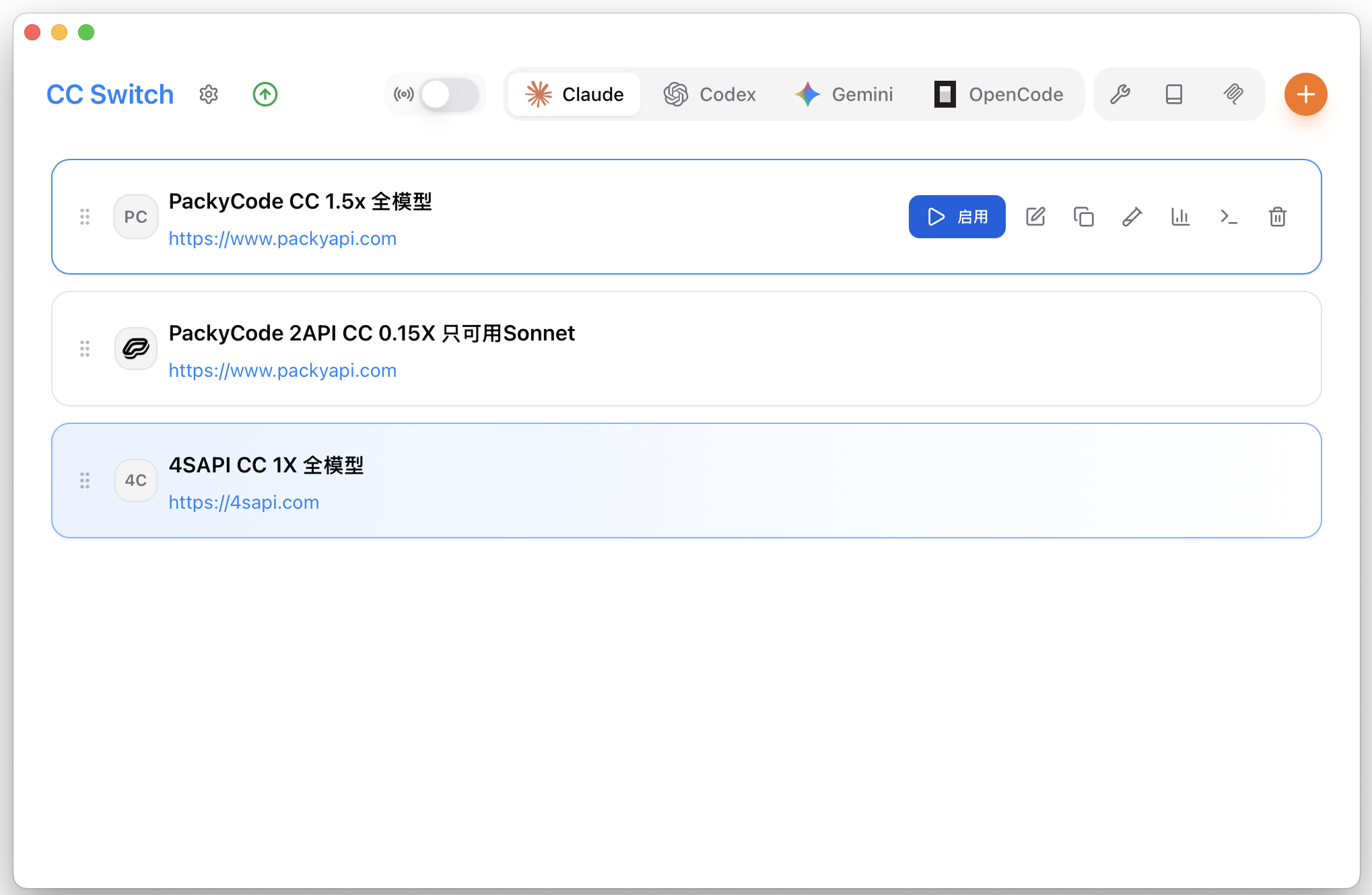The height and width of the screenshot is (895, 1372).
Task: Click the wrench tools icon
Action: [x=1120, y=94]
